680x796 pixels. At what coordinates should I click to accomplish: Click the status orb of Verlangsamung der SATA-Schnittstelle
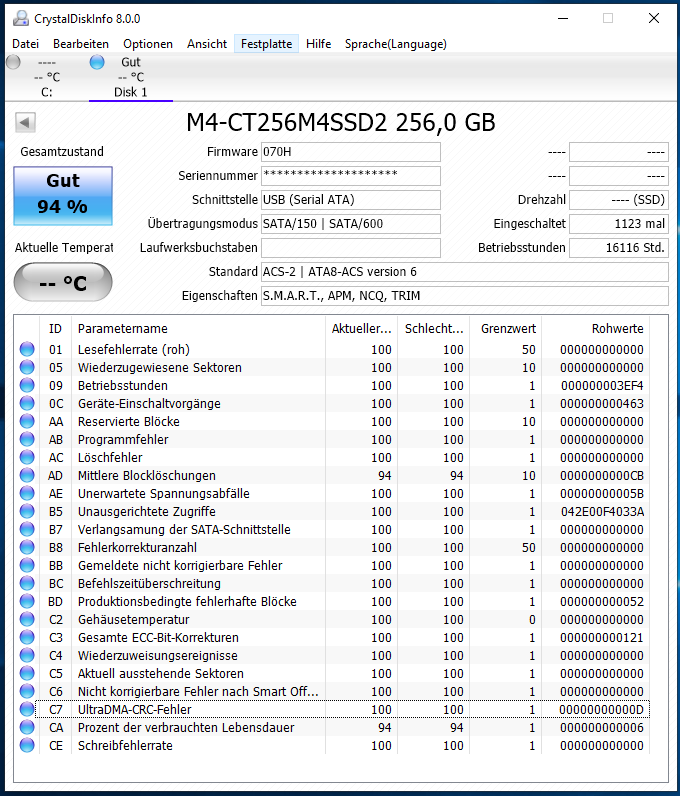click(x=27, y=529)
